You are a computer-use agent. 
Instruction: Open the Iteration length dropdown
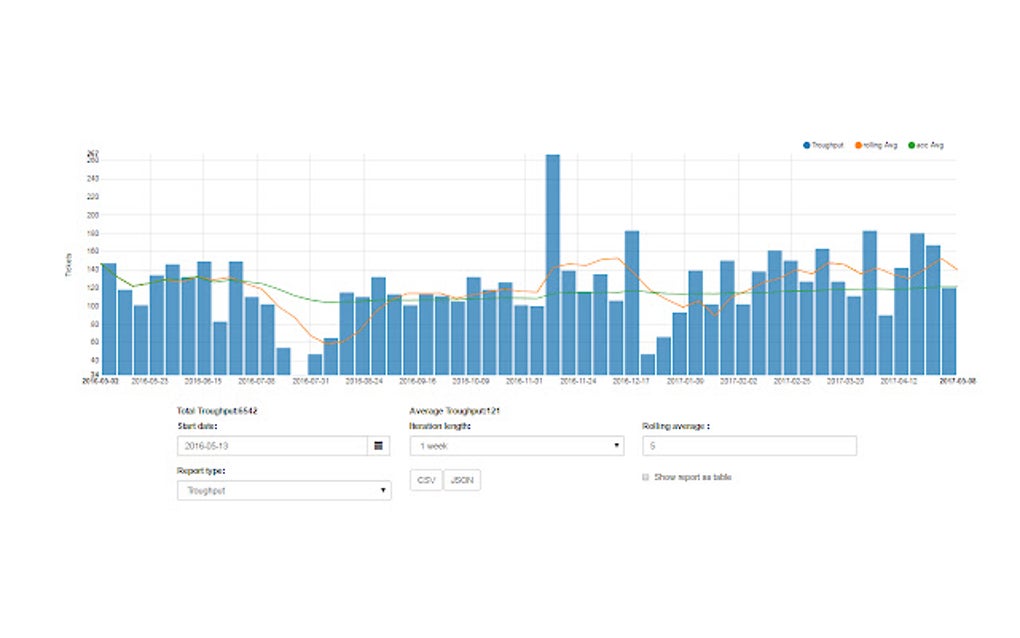(x=517, y=446)
